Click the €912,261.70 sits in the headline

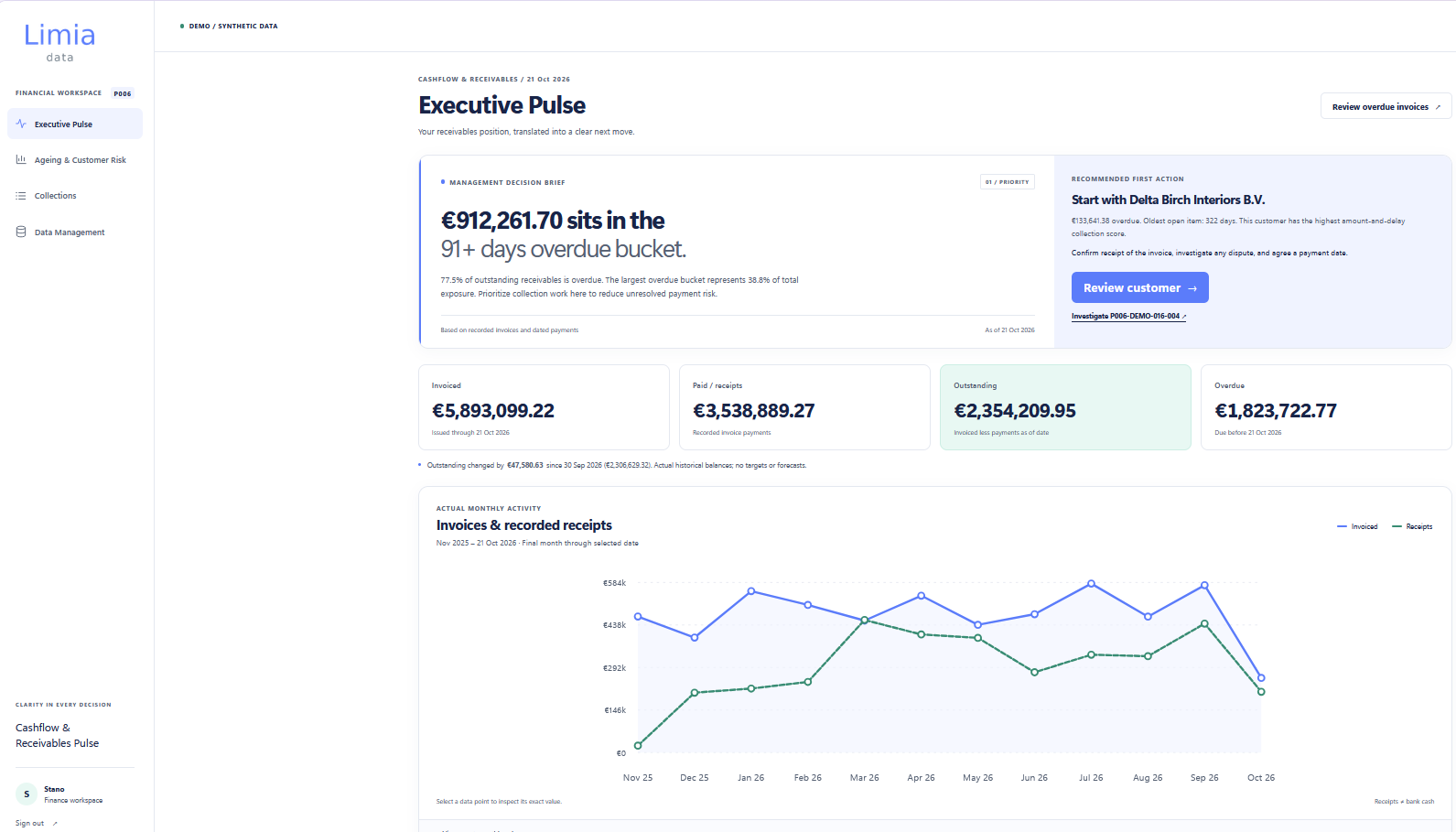553,221
